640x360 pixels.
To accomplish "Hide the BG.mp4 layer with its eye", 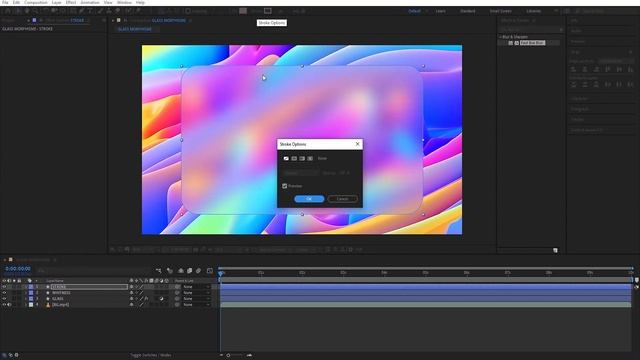I will [x=4, y=304].
